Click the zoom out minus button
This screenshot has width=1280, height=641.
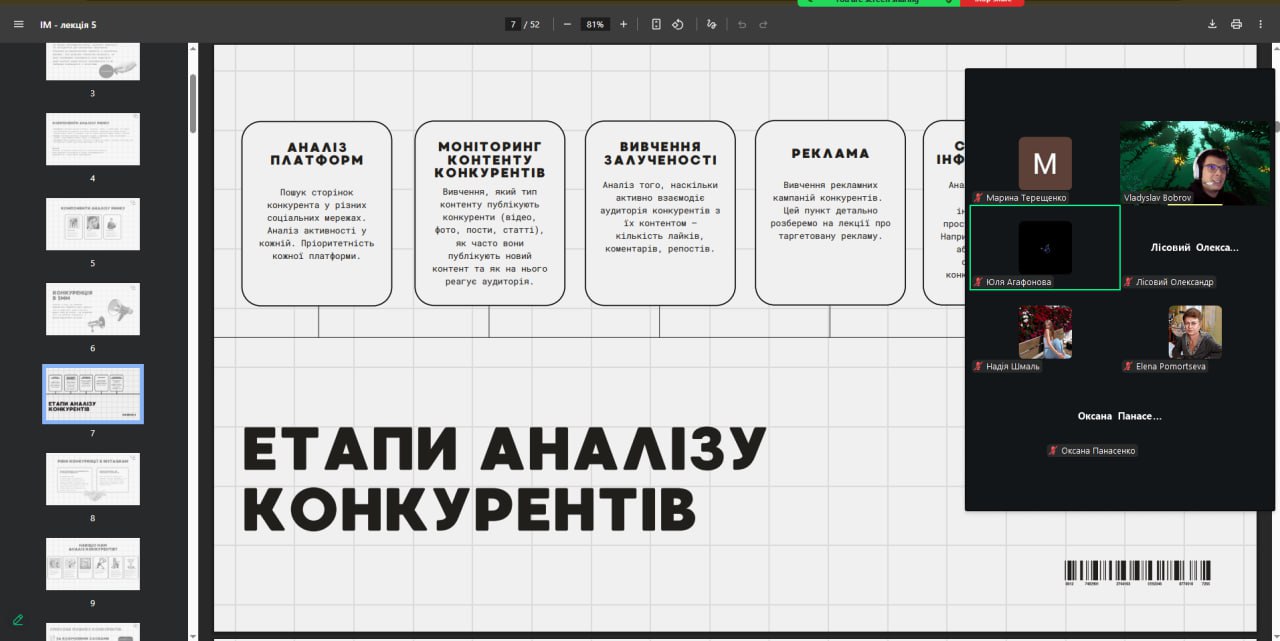567,24
